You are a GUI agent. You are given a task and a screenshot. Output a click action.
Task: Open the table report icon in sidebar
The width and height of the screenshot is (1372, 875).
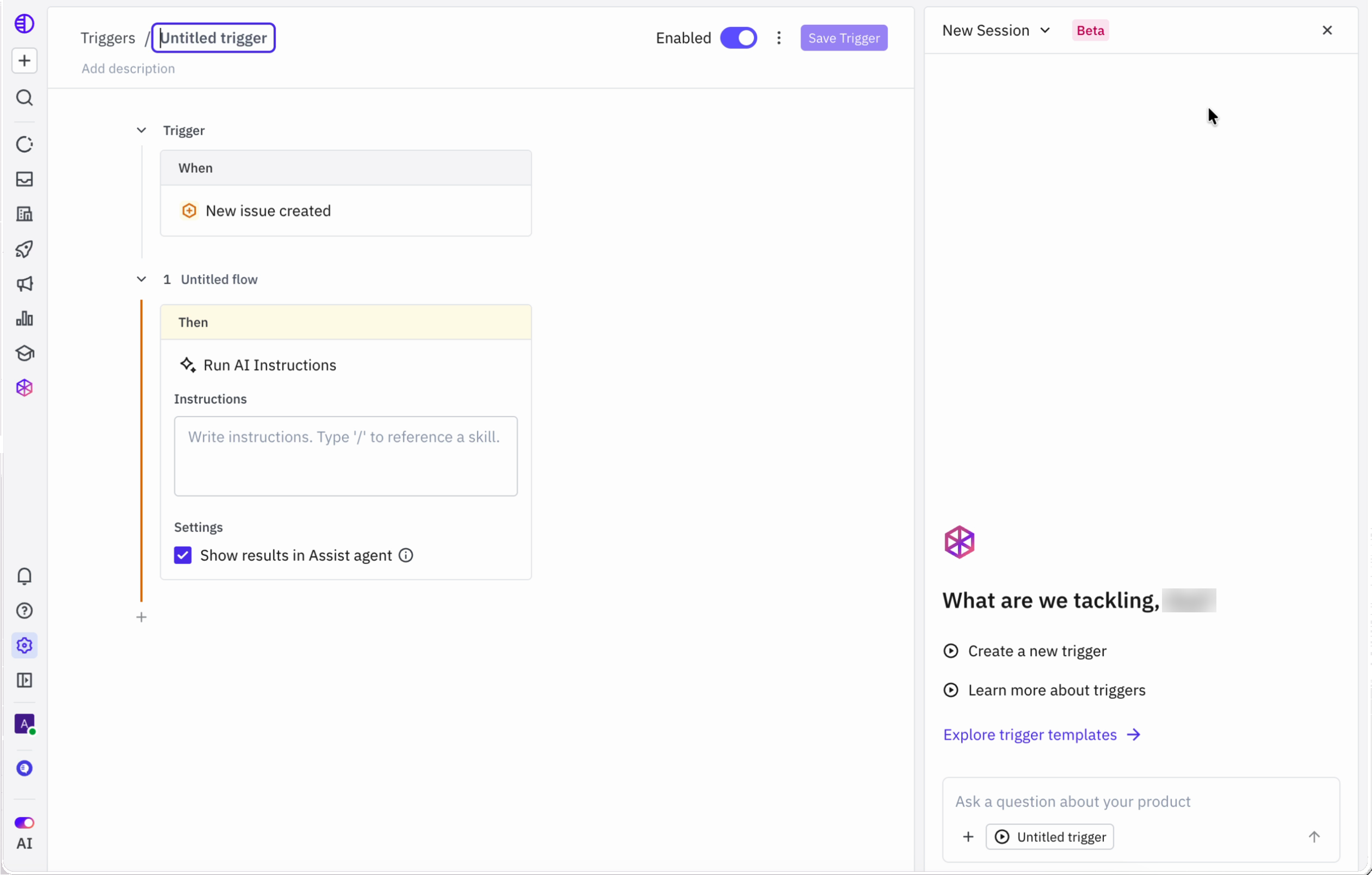pos(24,214)
